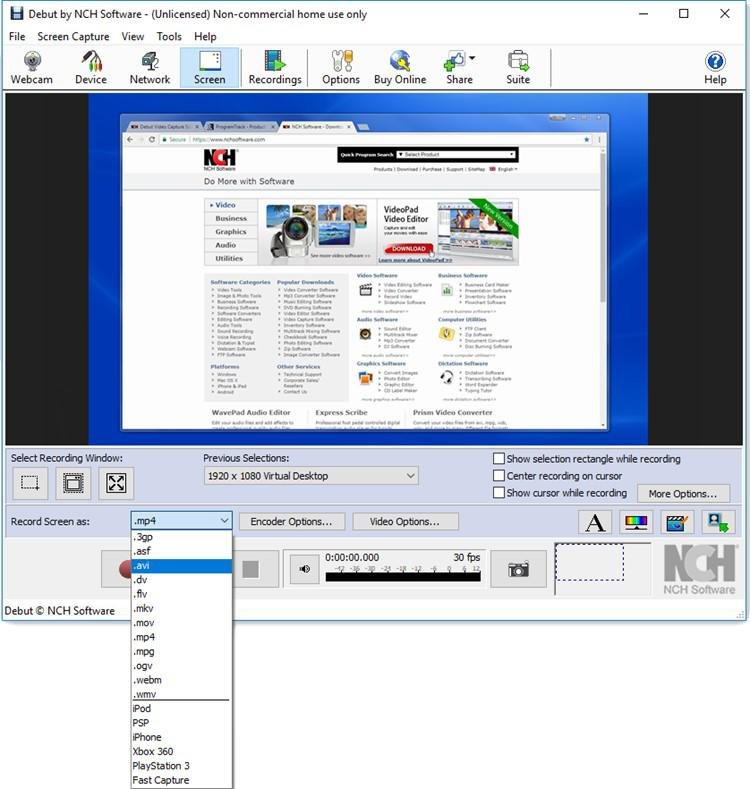Click the NCH Software logo
The image size is (750, 789).
pyautogui.click(x=699, y=570)
